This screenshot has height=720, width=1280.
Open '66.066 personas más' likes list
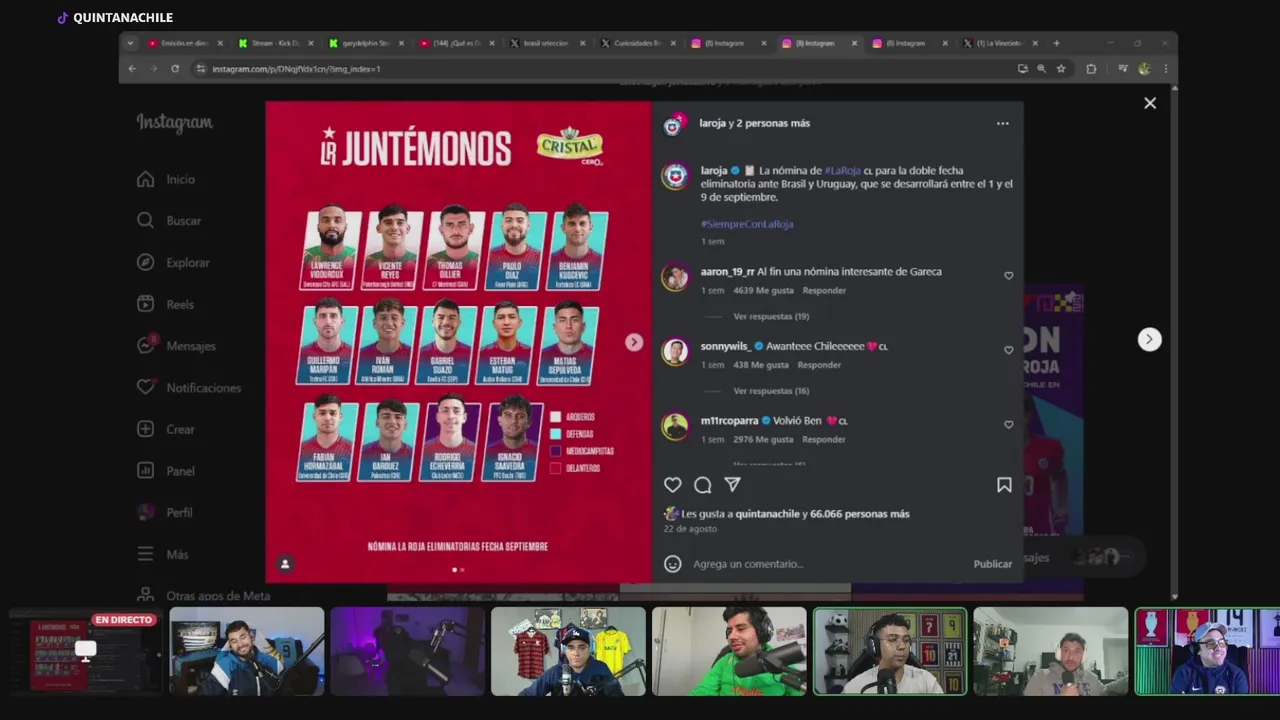[x=860, y=514]
